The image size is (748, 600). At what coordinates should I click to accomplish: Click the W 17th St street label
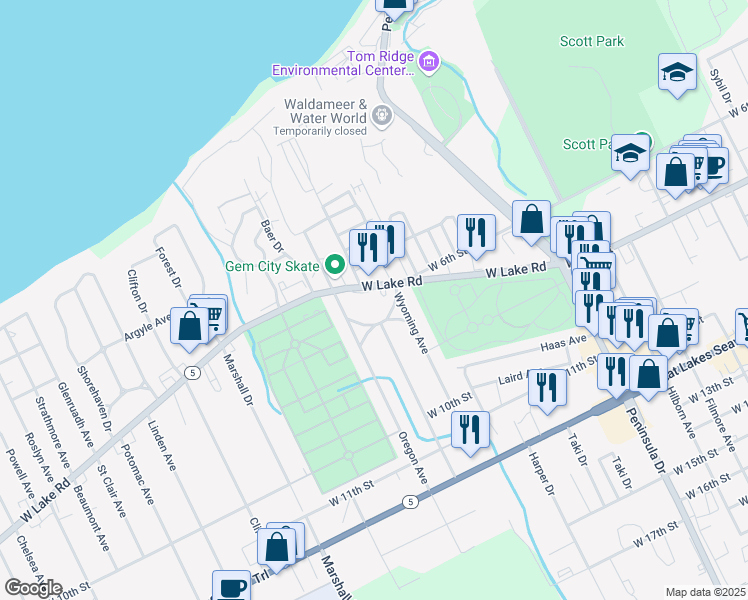point(655,535)
